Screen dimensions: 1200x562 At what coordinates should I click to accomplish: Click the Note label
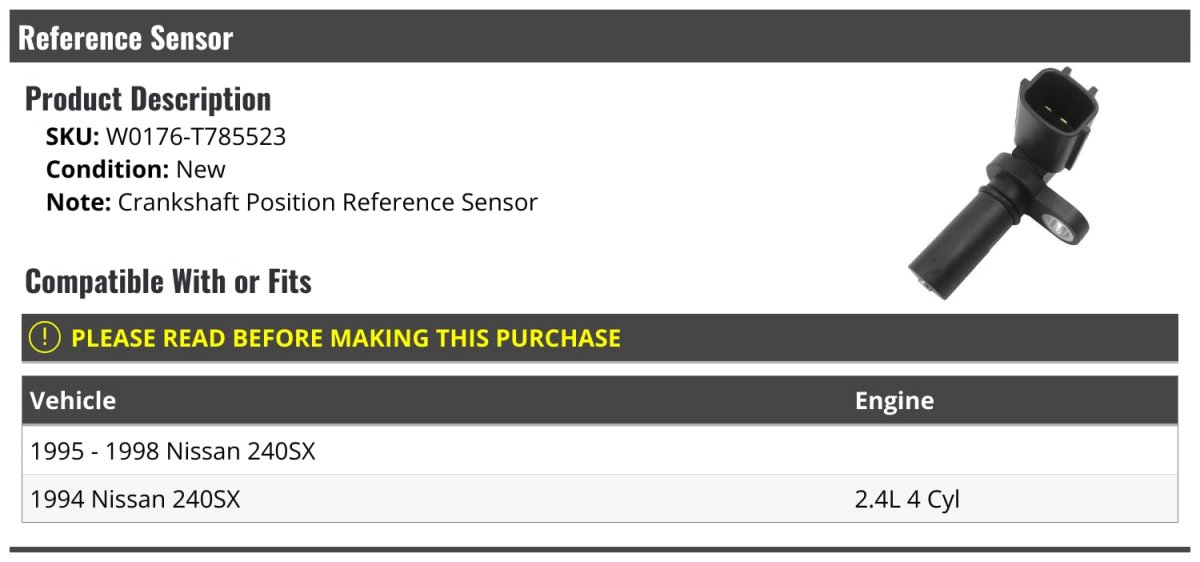(78, 202)
